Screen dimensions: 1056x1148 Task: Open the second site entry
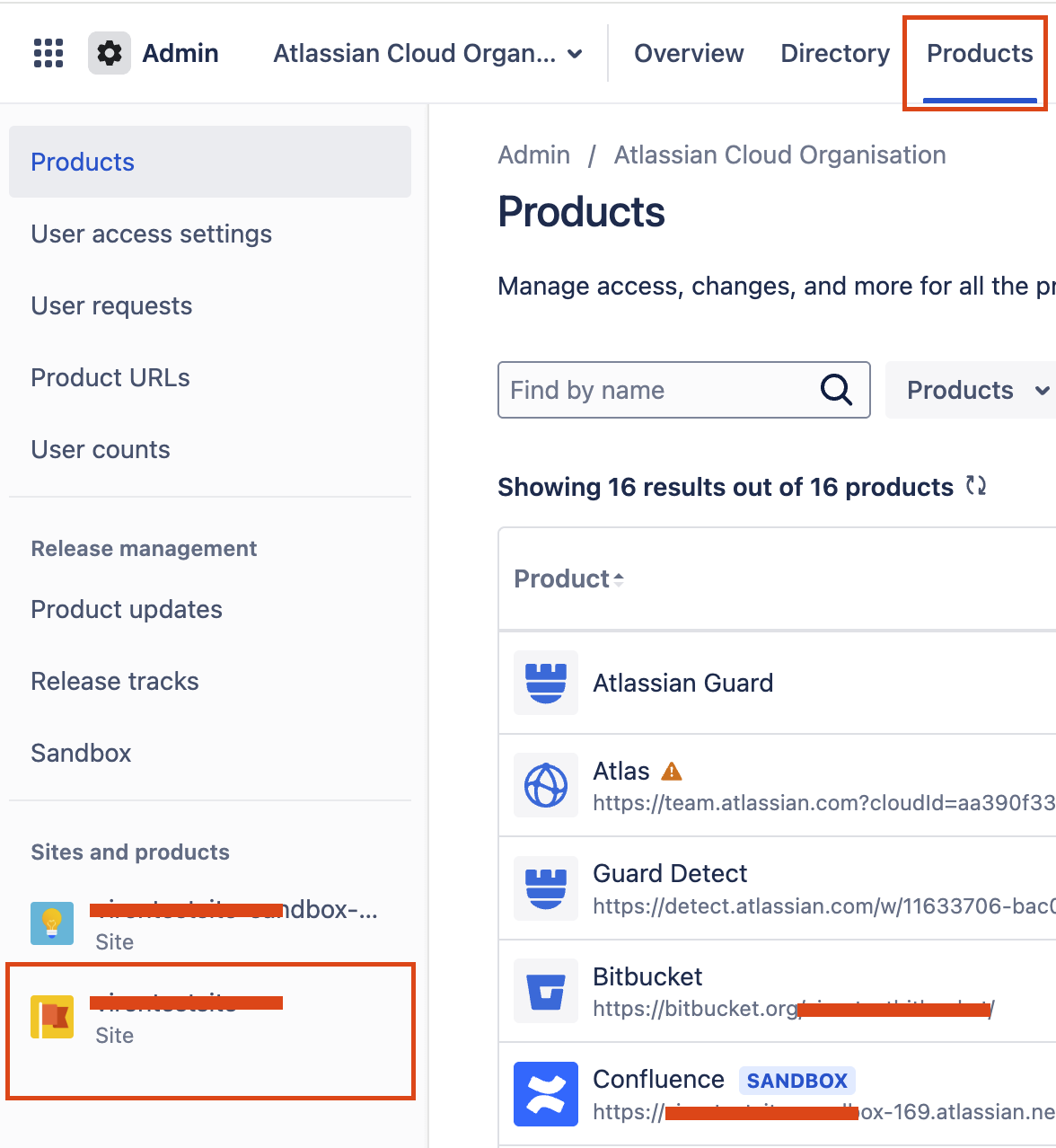point(210,1017)
